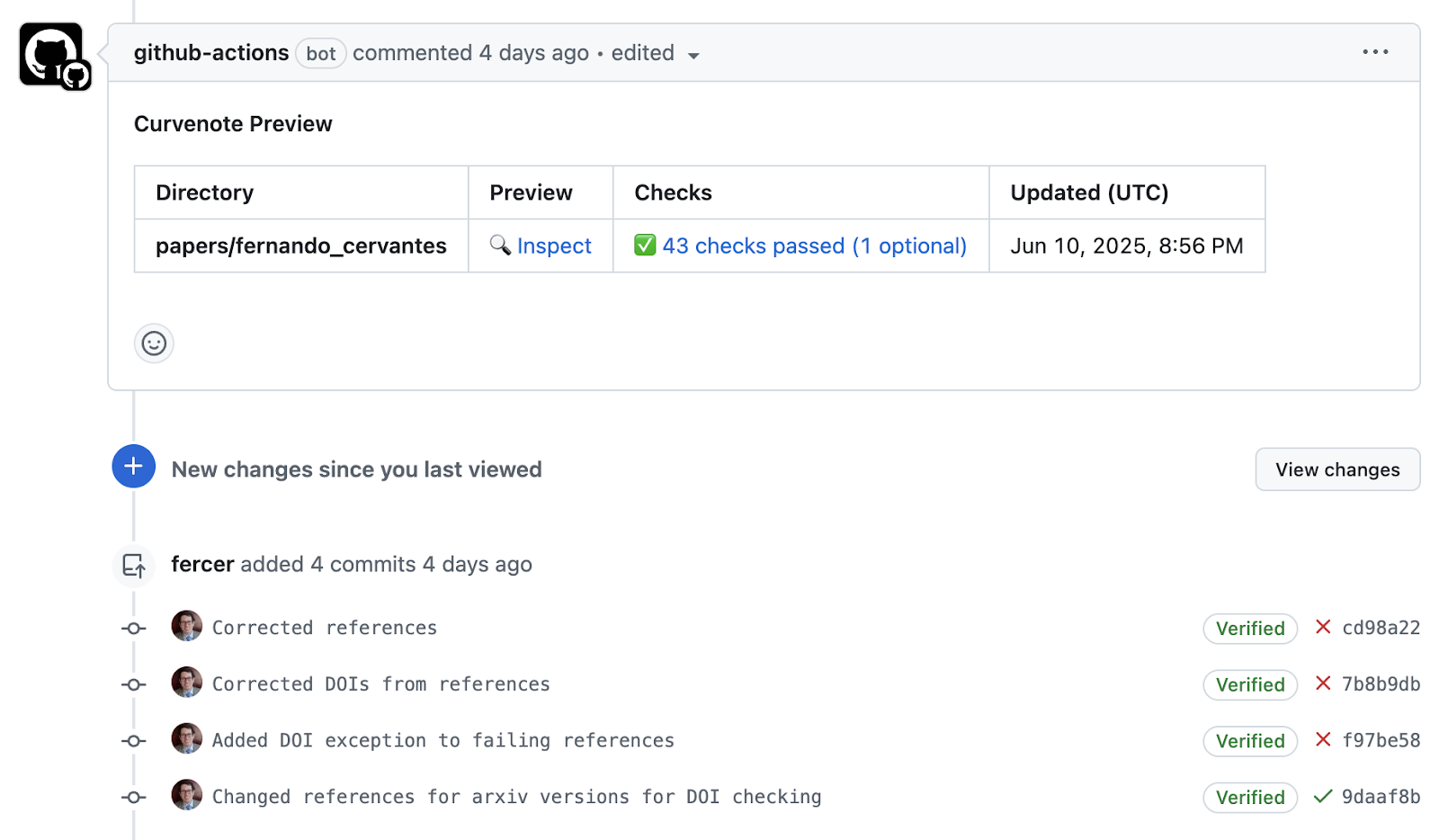Open the 43 checks passed link
The width and height of the screenshot is (1439, 840).
coord(812,245)
